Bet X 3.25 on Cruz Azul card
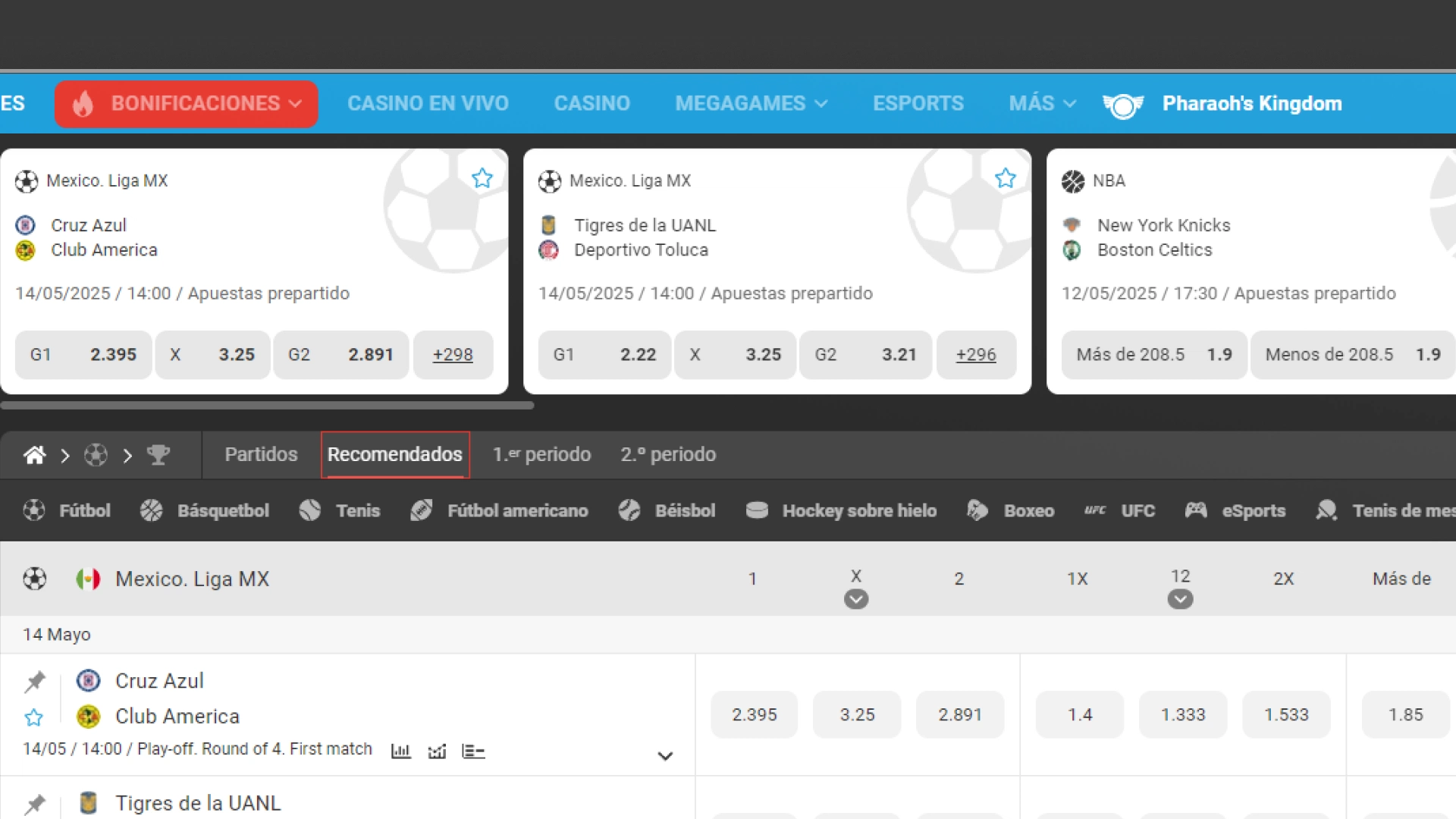 212,355
